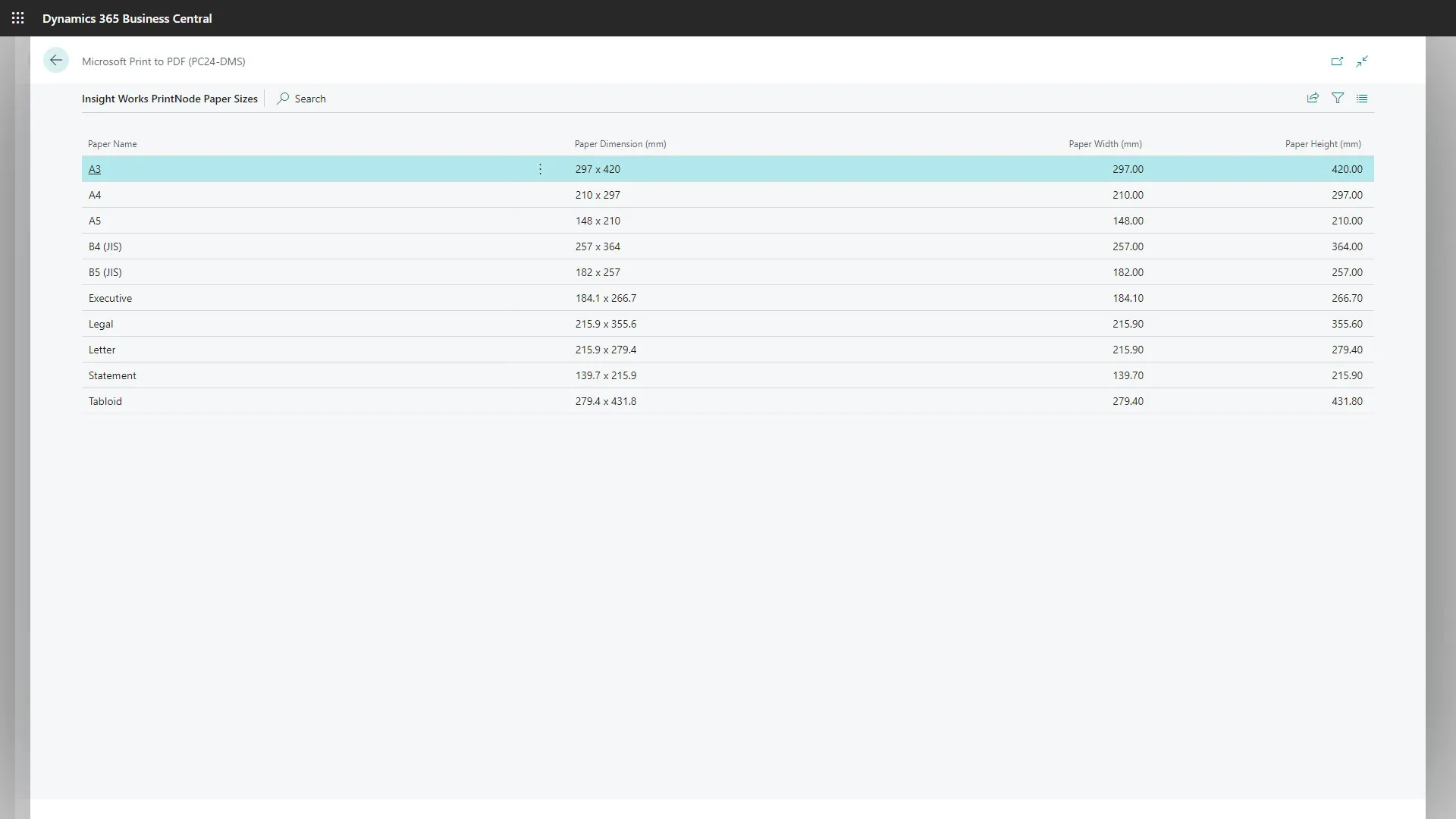
Task: Select the B4 (JIS) row
Action: coord(105,246)
